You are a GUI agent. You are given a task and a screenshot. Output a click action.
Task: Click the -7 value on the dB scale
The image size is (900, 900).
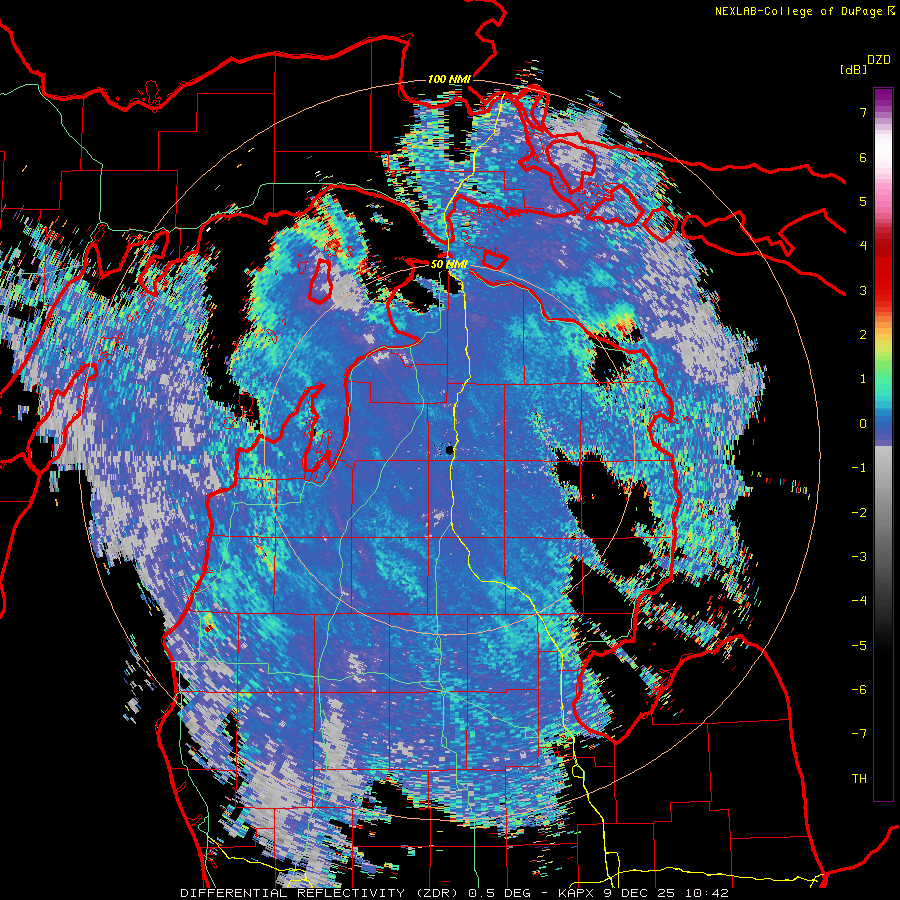(x=859, y=734)
